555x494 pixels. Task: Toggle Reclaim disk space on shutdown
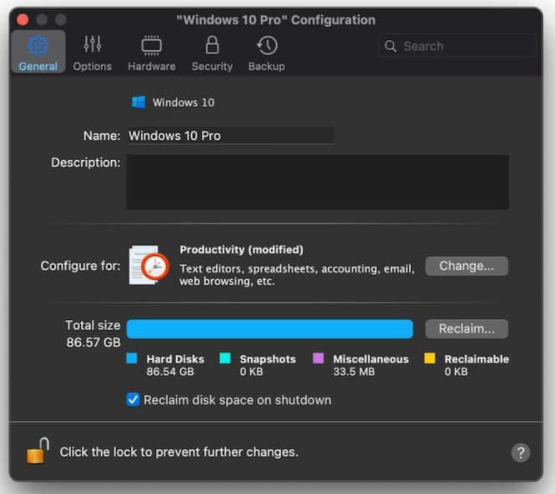[133, 400]
